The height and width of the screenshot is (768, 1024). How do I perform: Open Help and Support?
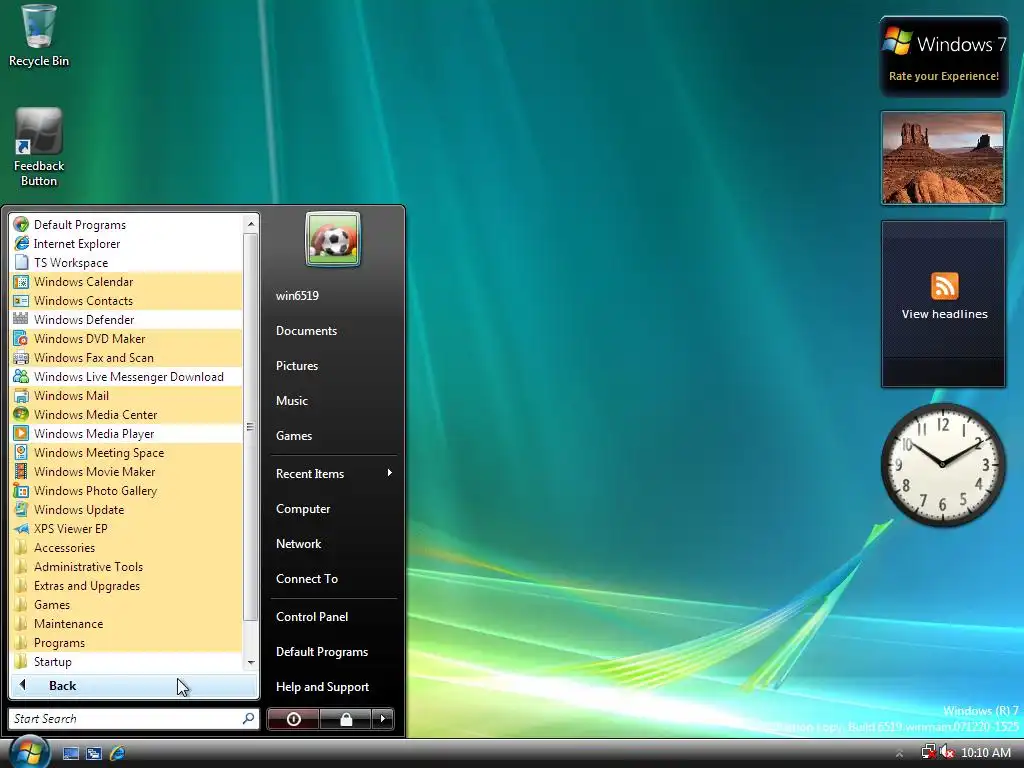[334, 686]
